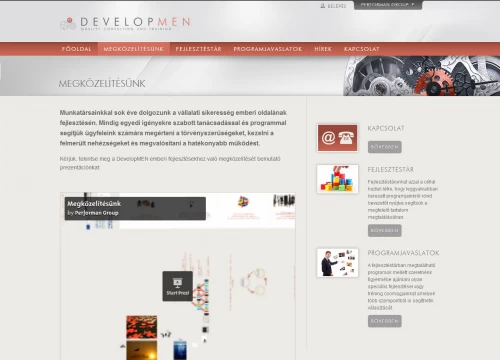
Task: Click the Bővebben button under Fejlesztéstár
Action: tap(384, 231)
